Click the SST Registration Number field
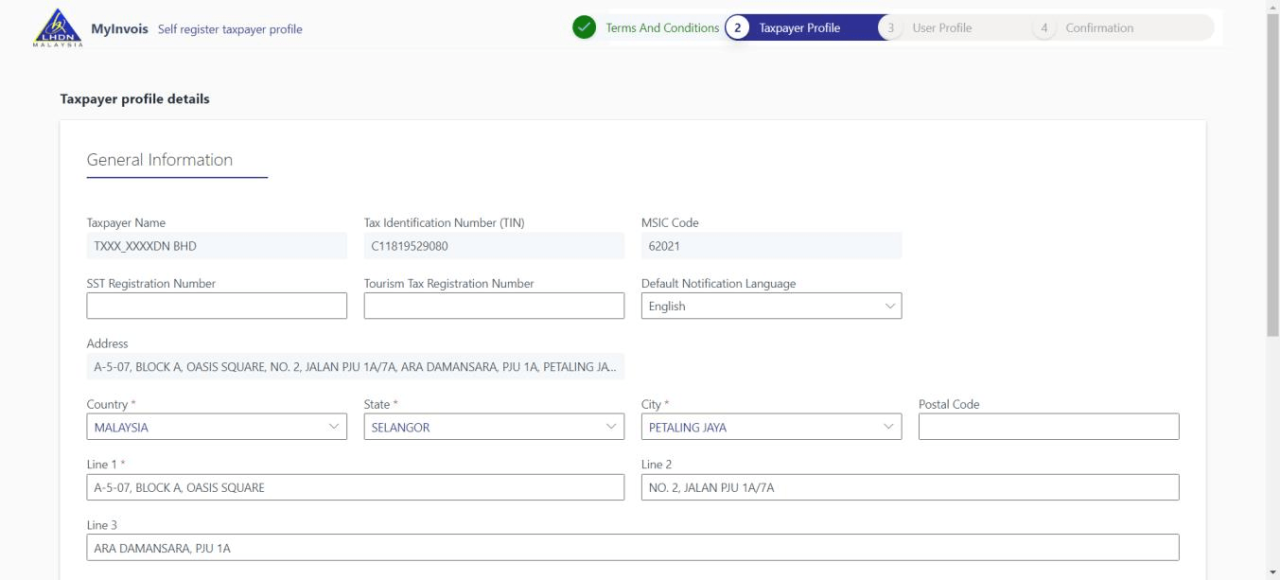 click(x=216, y=305)
